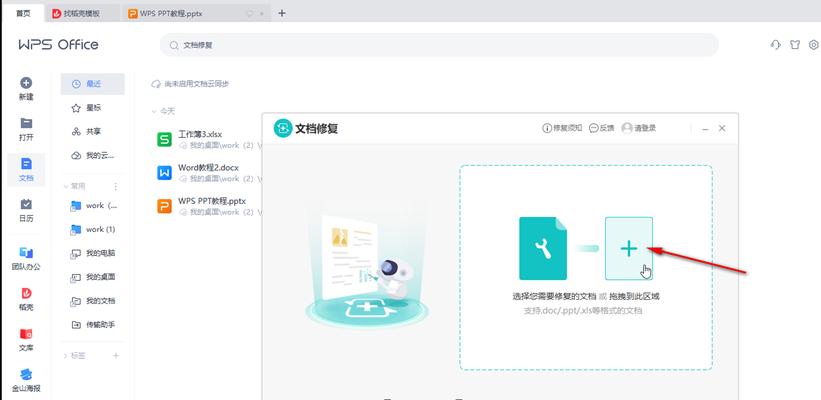
Task: Click the 选择您需要修复的文档 text
Action: (554, 296)
